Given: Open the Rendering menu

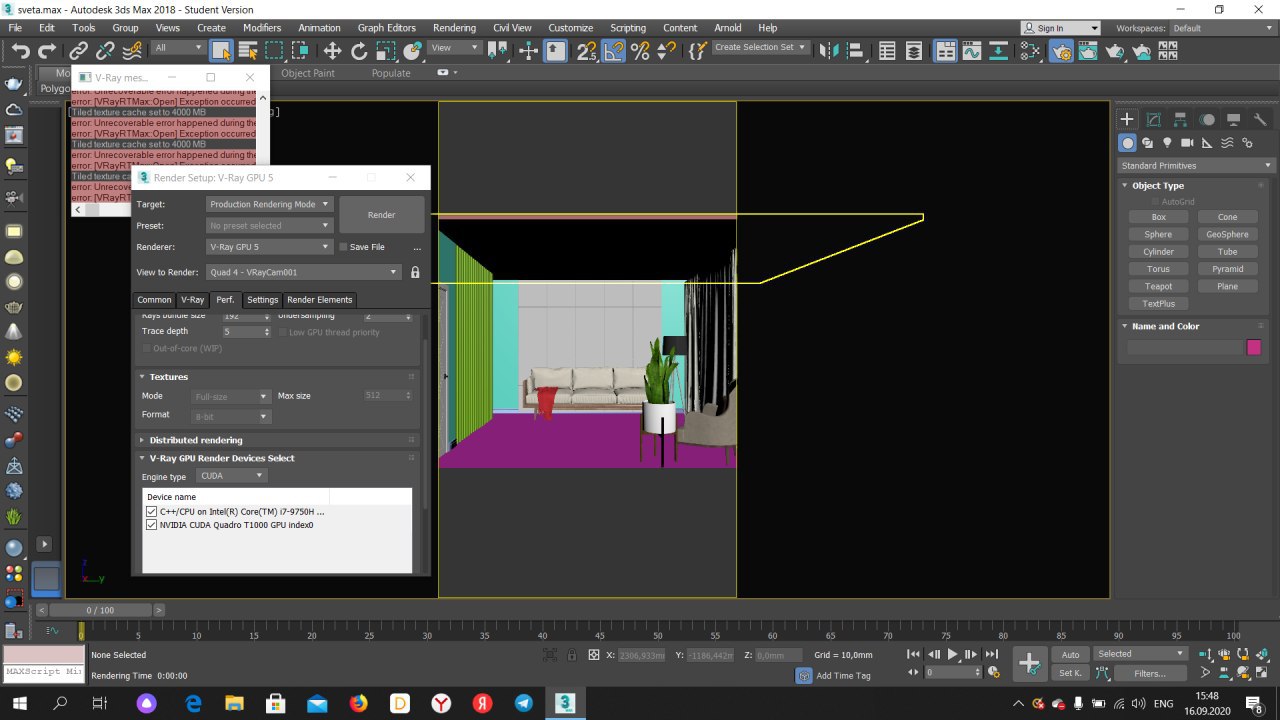Looking at the screenshot, I should coord(454,28).
